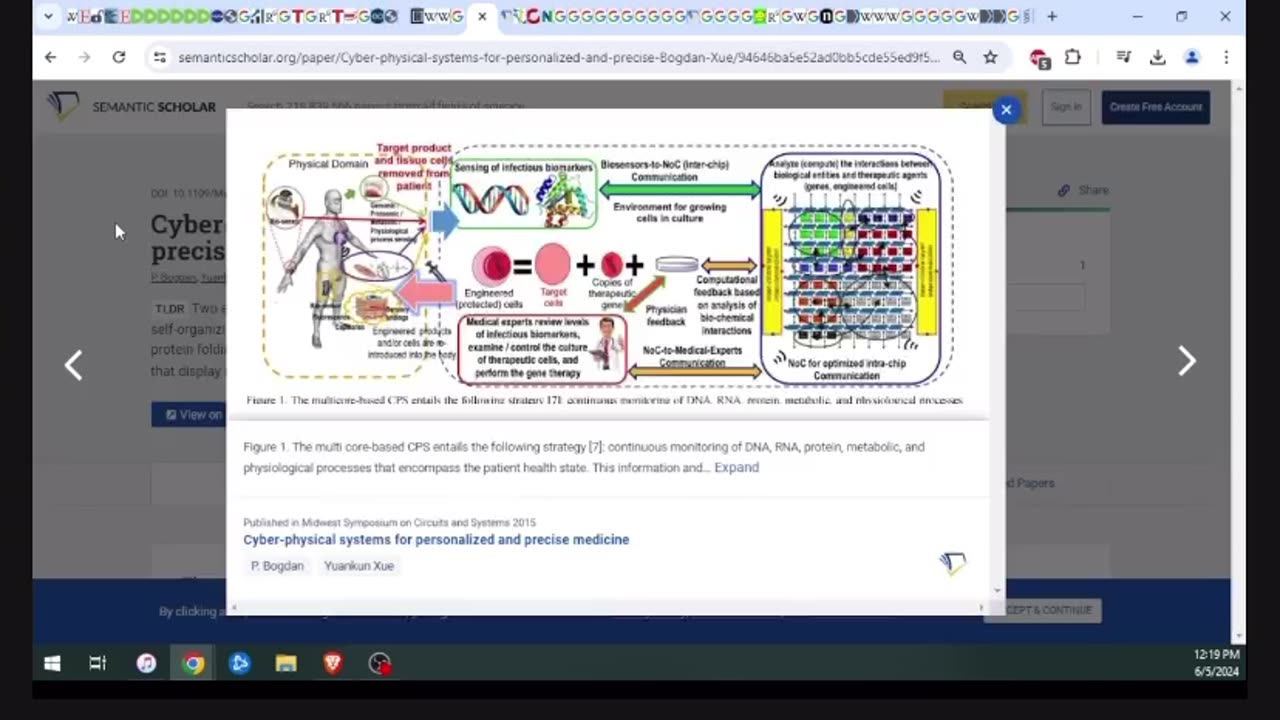Open the iTunes music app on taskbar

(x=146, y=663)
